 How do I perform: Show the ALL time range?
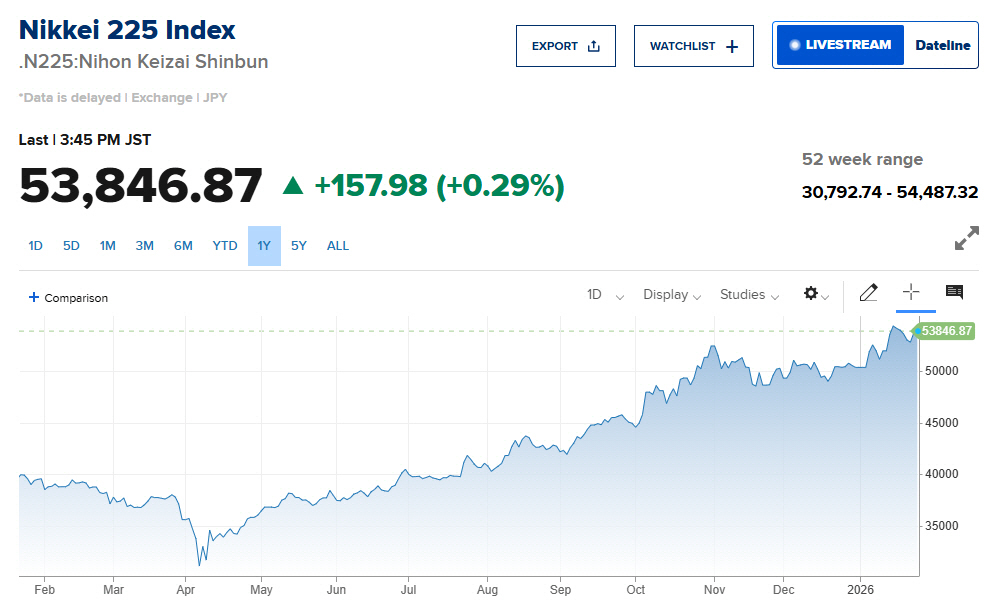click(338, 246)
